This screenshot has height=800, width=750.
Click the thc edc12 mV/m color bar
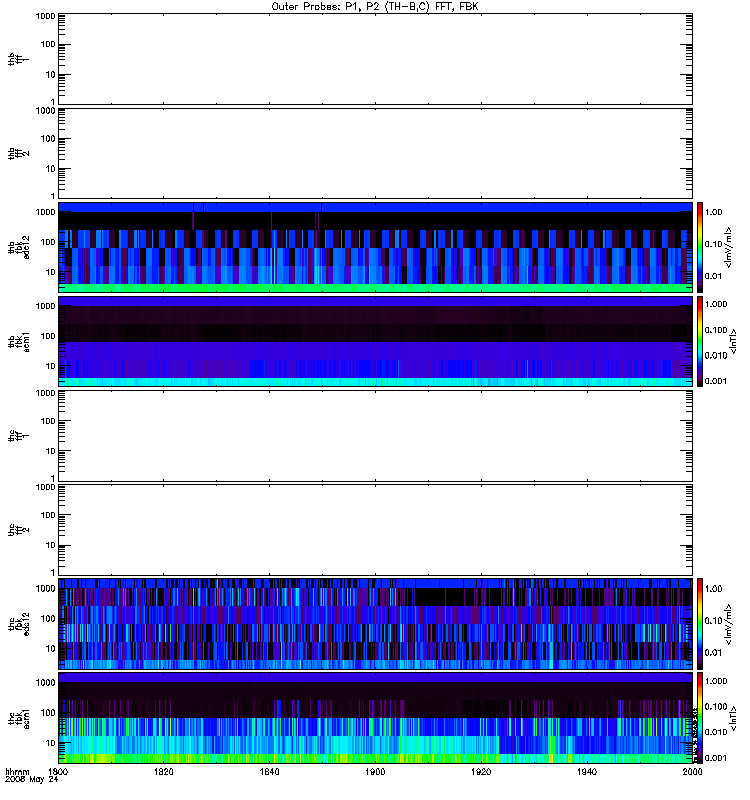tap(700, 624)
